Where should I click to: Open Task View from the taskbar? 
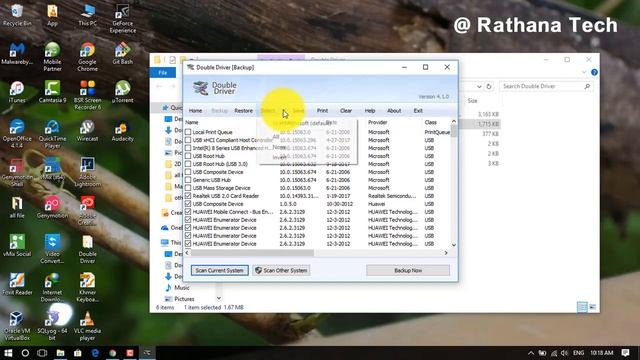(42, 353)
